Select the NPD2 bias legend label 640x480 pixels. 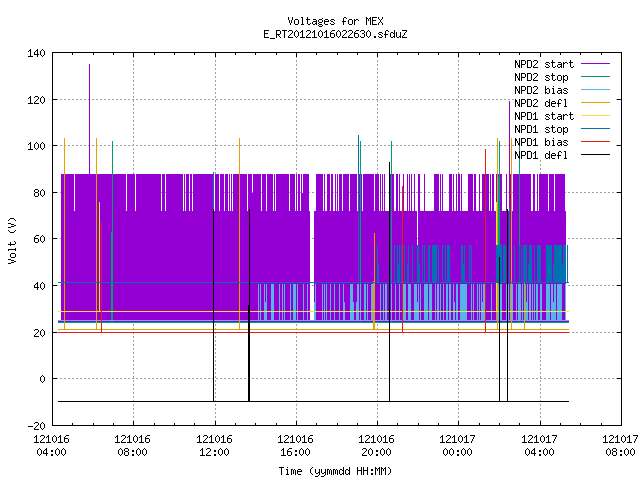(541, 90)
